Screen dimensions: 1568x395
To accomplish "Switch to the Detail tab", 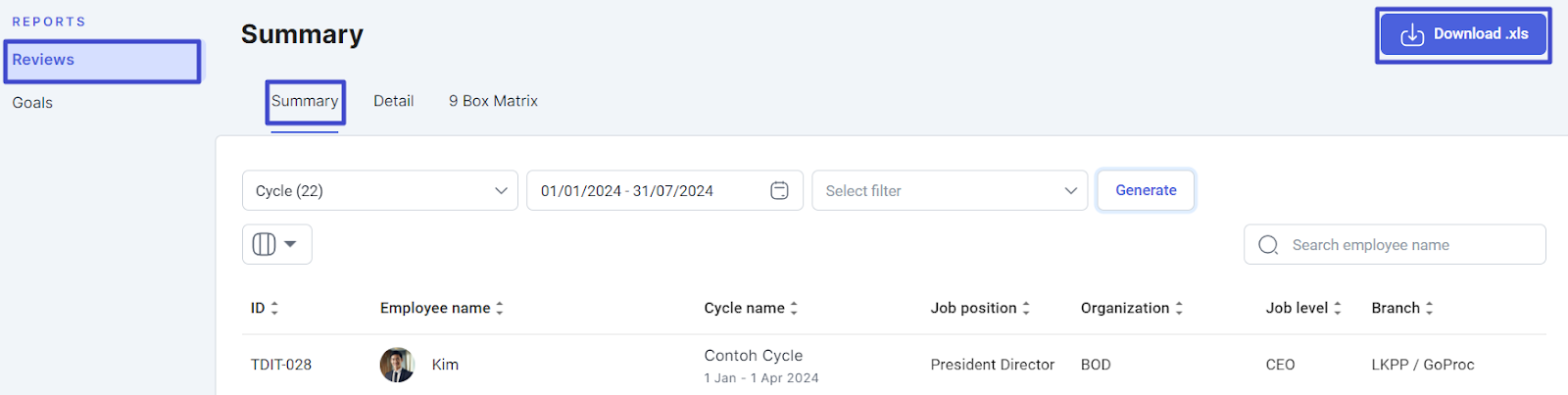I will [x=393, y=101].
